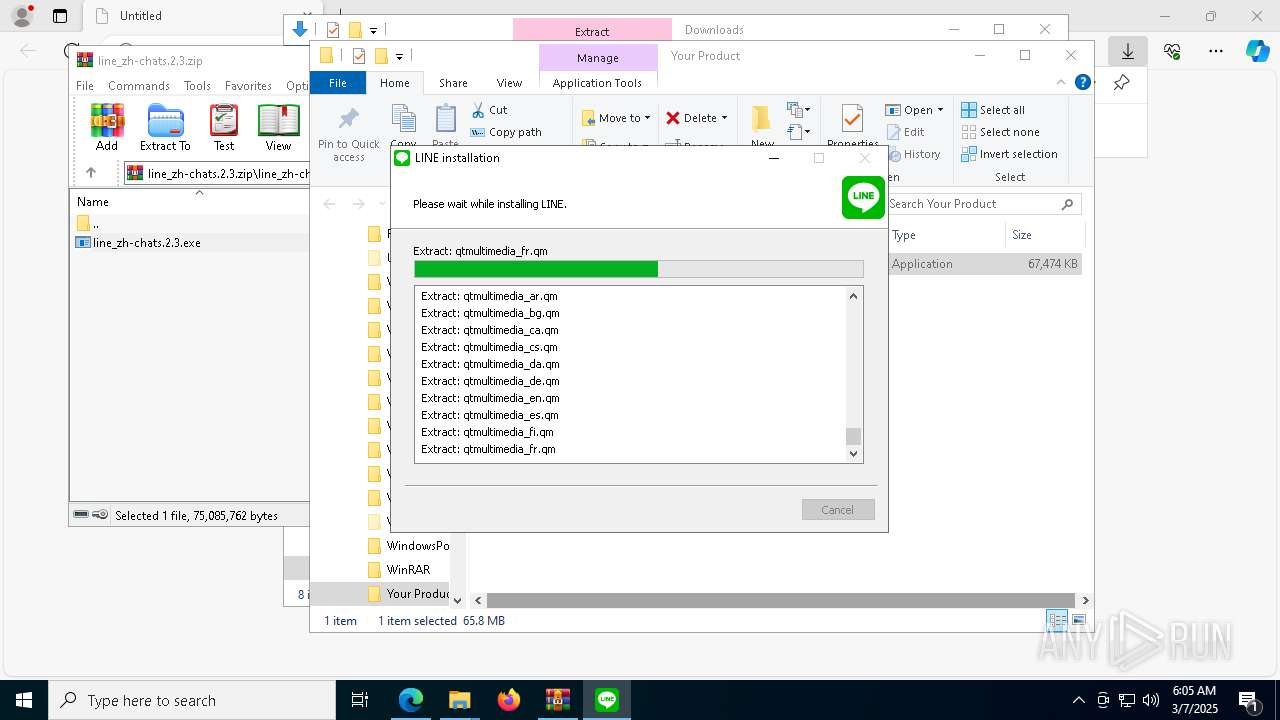Click the Edge Downloads icon
The width and height of the screenshot is (1280, 720).
[1128, 51]
